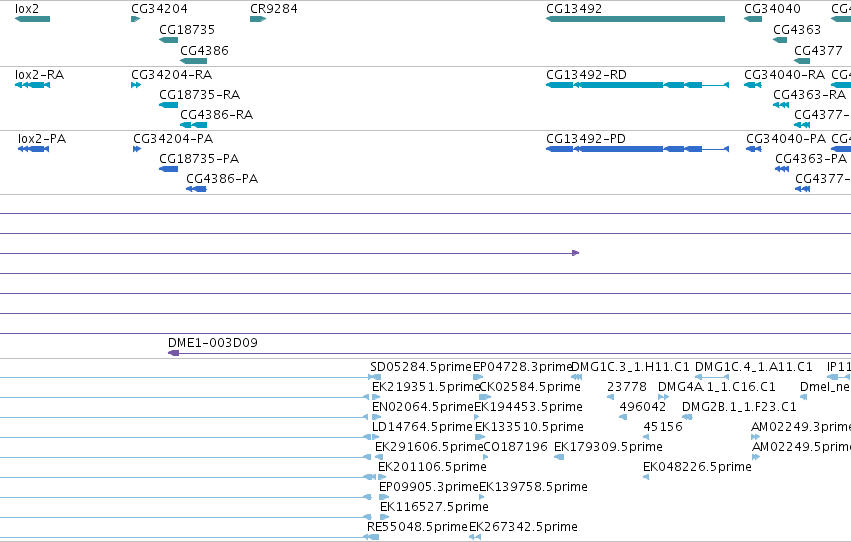The height and width of the screenshot is (542, 851).
Task: Click the CG34040-PA protein label
Action: tap(786, 138)
